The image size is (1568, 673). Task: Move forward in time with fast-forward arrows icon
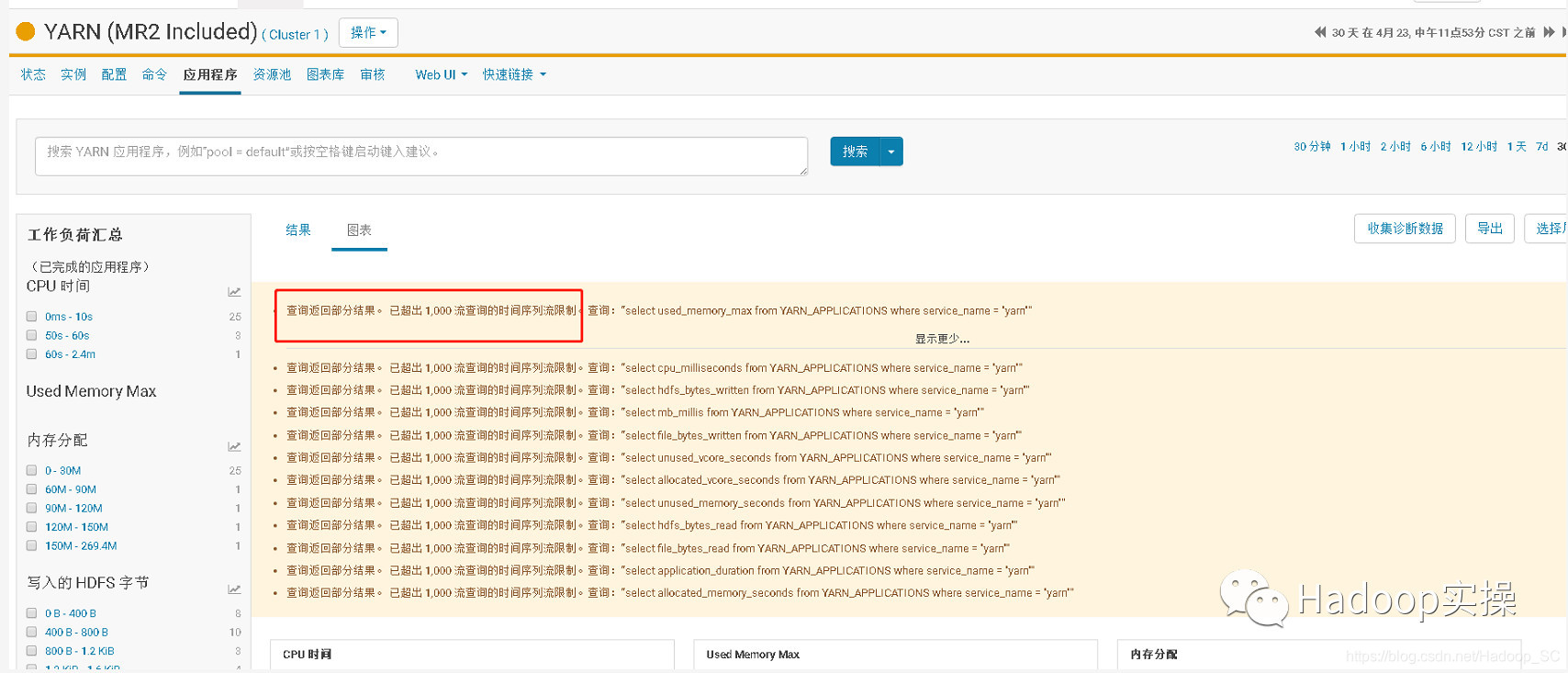pos(1550,32)
